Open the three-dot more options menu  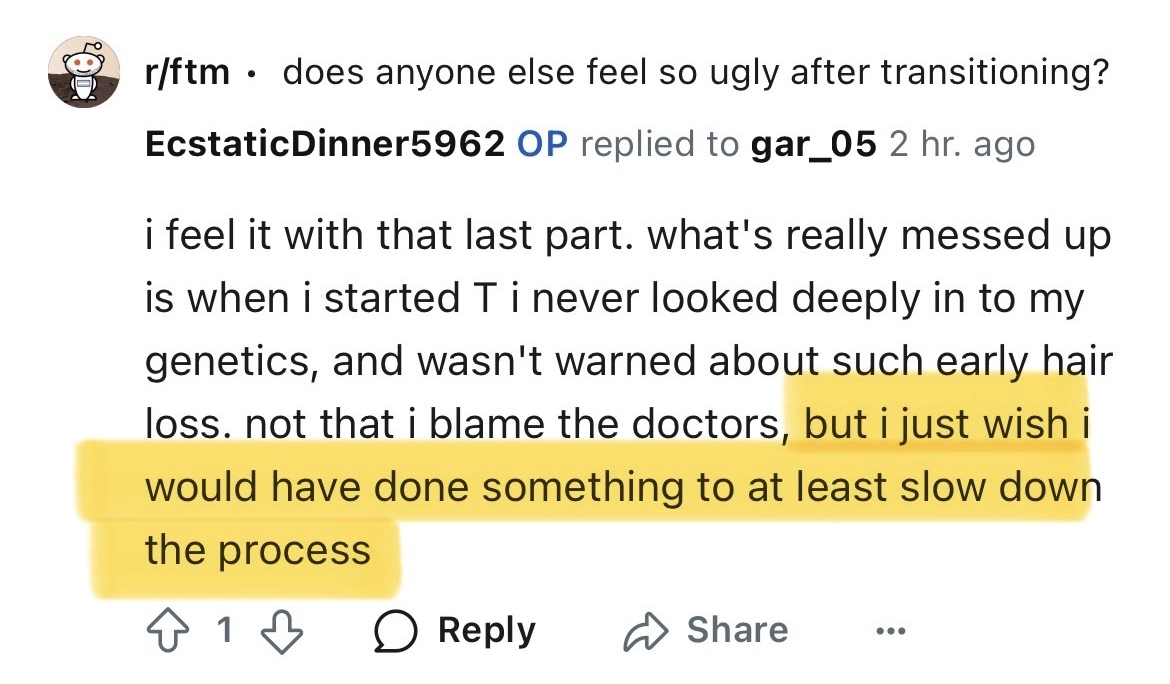click(x=889, y=632)
